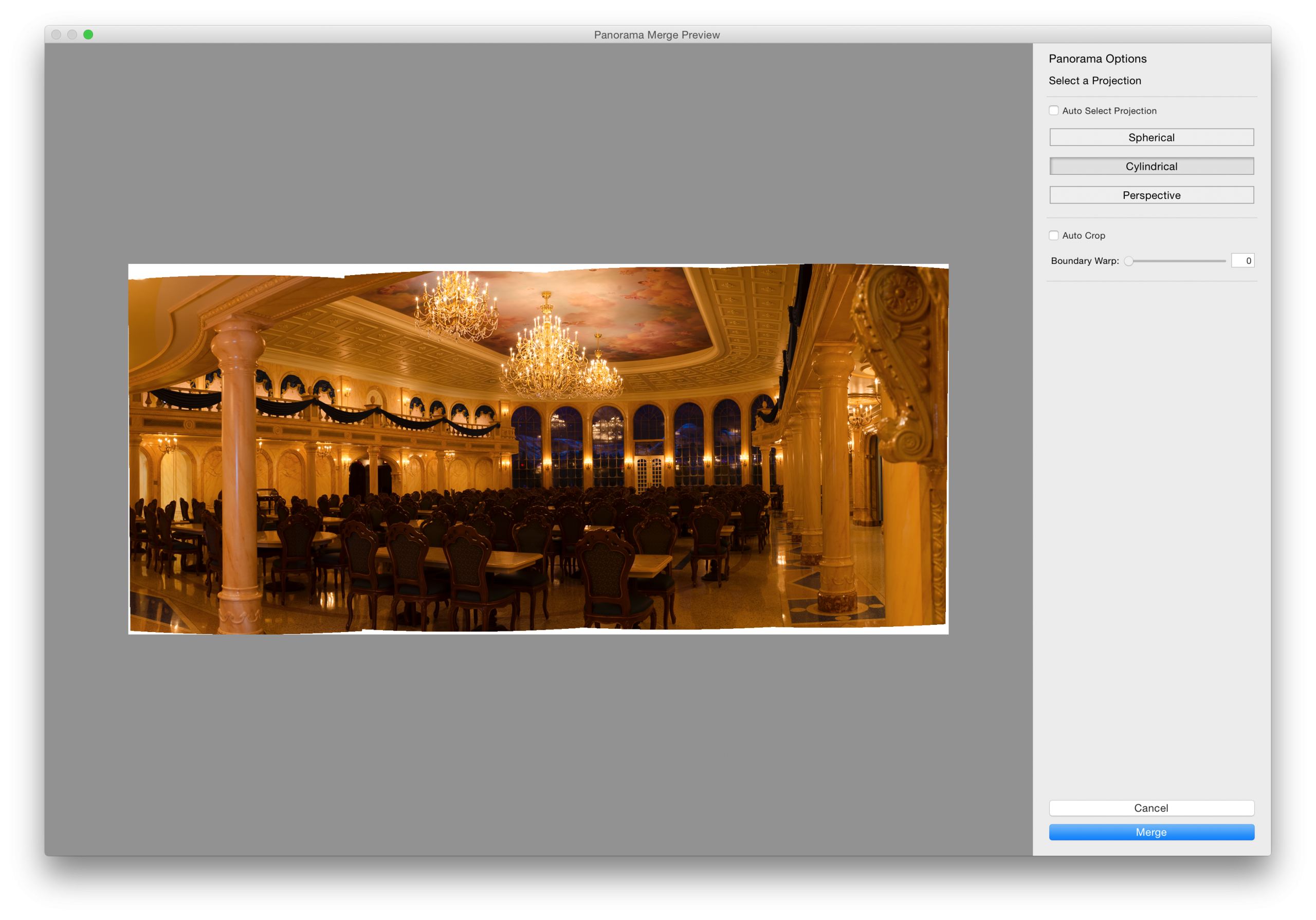Screen dimensions: 1316x920
Task: Switch to Perspective projection
Action: (x=1151, y=195)
